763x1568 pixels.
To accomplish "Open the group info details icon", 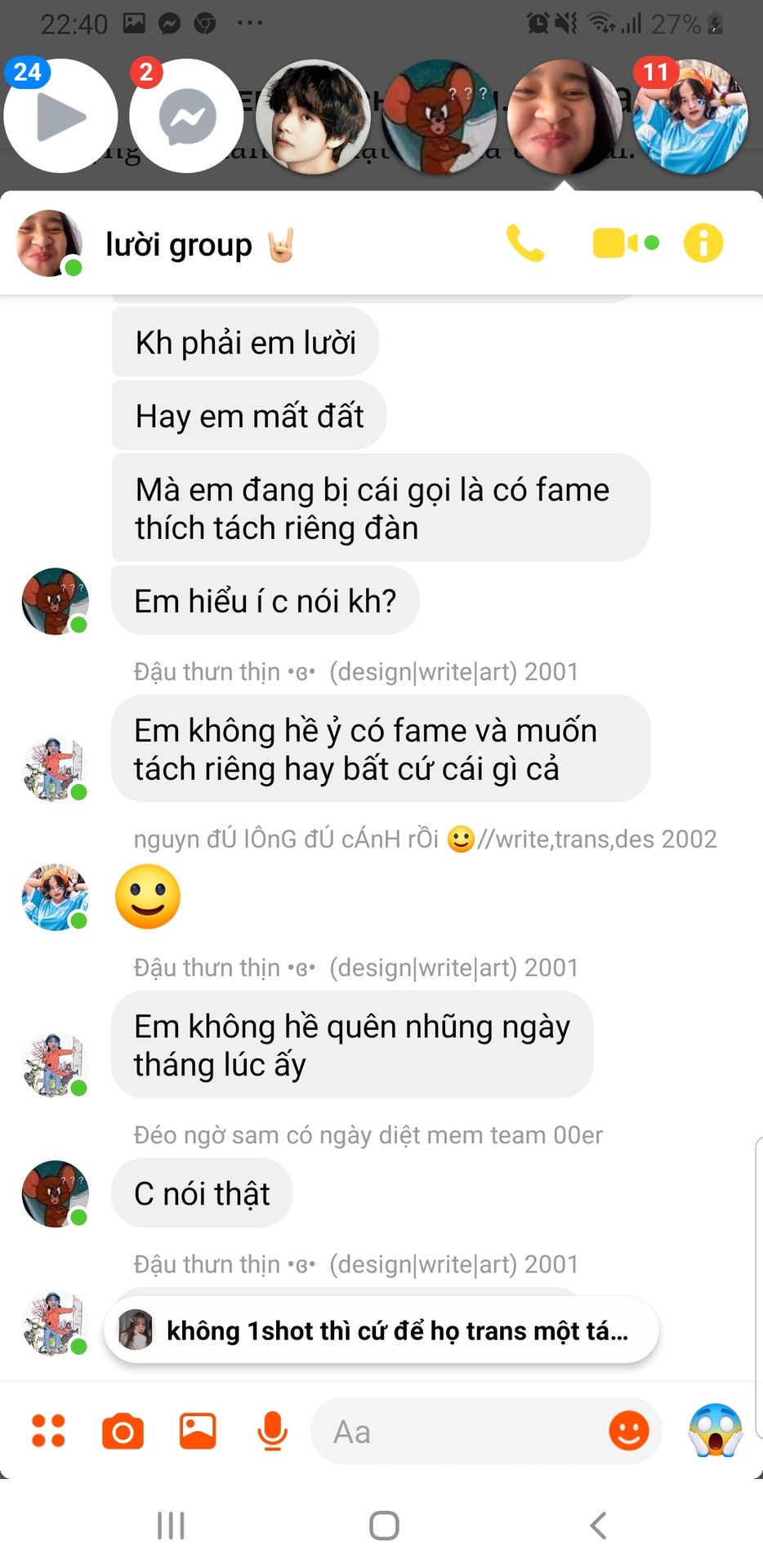I will click(x=703, y=243).
